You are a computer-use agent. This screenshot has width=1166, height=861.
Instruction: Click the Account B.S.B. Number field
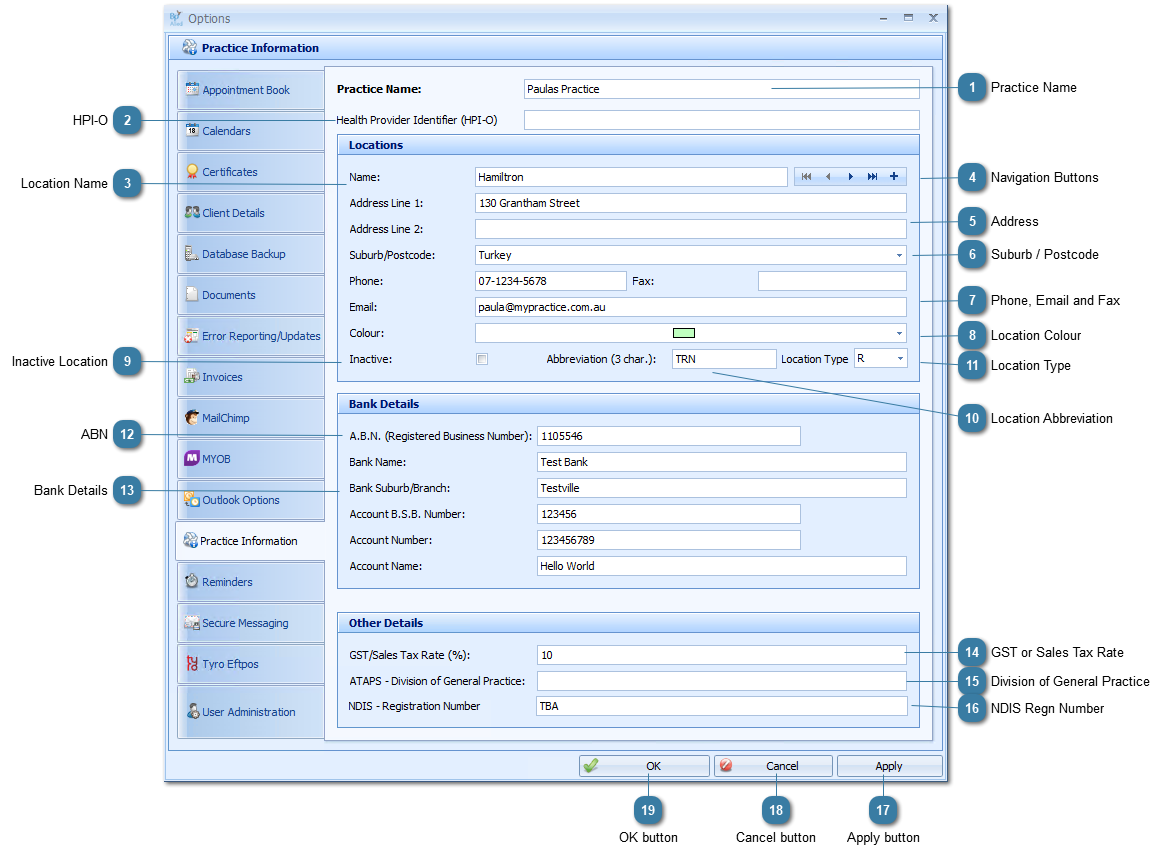669,514
